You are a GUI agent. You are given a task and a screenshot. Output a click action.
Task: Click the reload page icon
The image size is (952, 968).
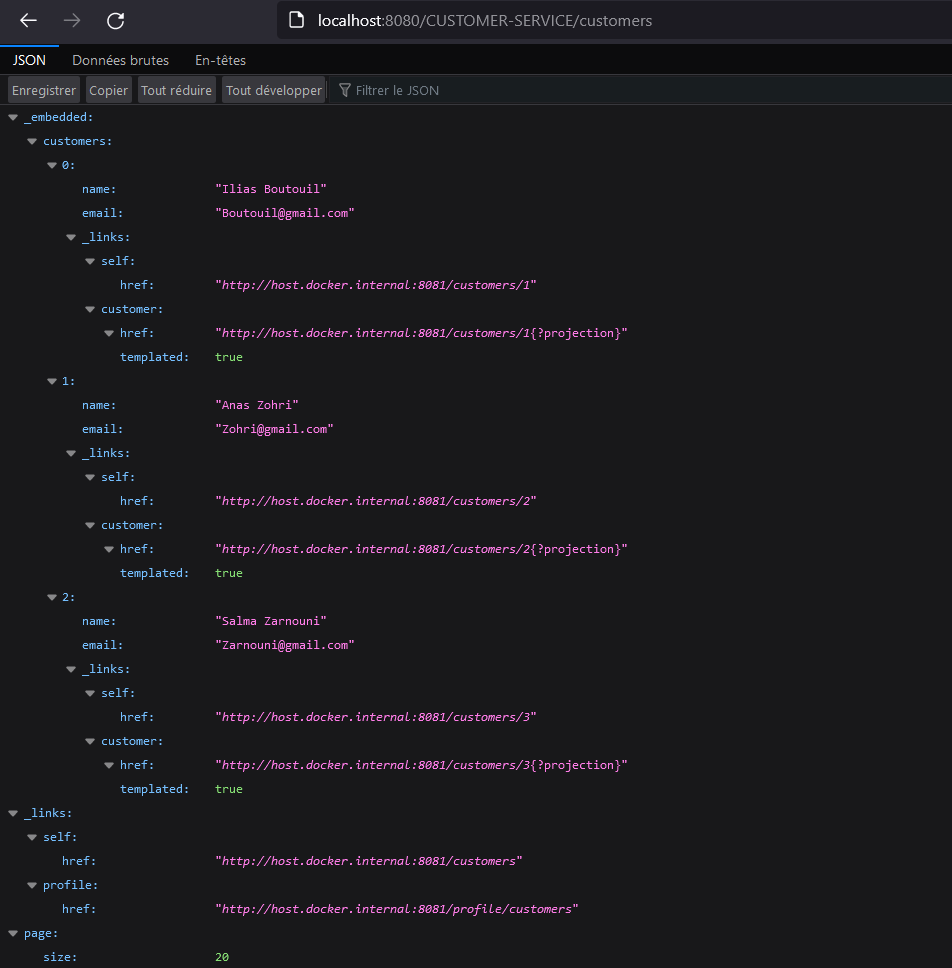[x=114, y=21]
